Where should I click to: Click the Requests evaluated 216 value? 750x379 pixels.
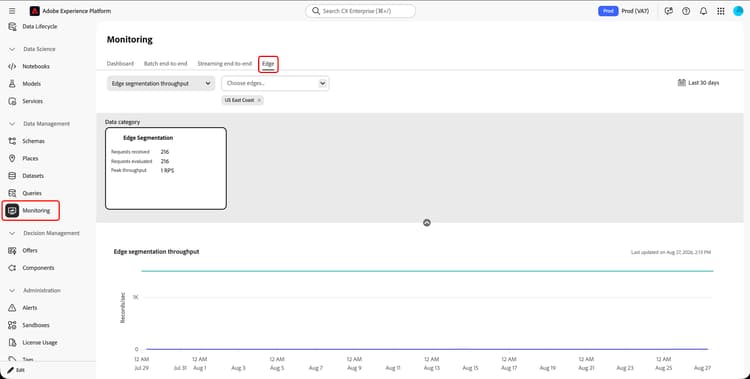click(x=165, y=161)
